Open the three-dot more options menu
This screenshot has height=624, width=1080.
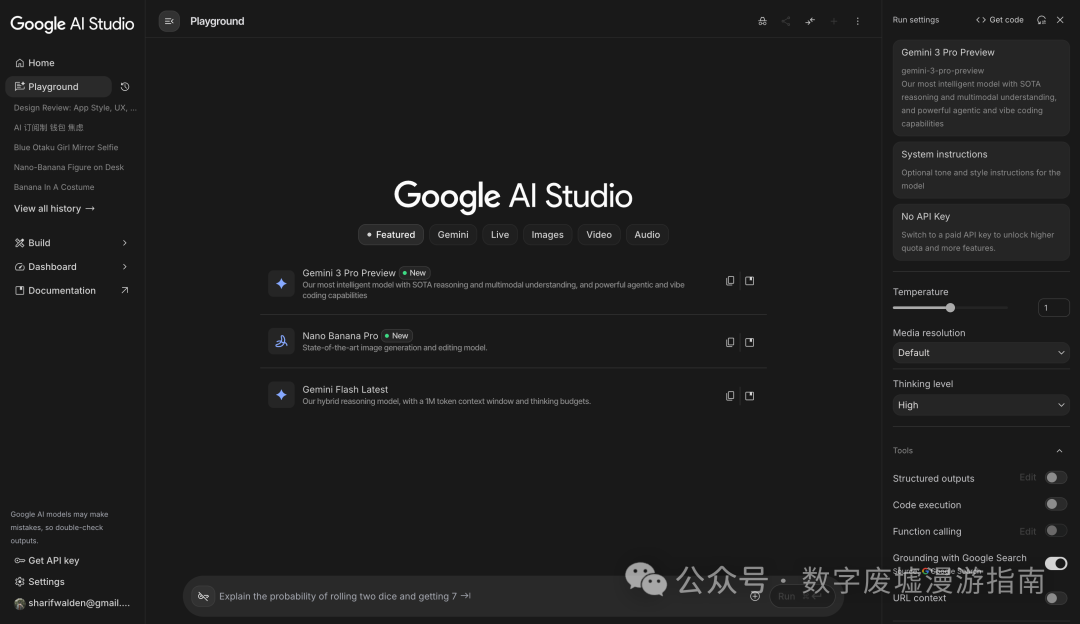click(x=858, y=21)
